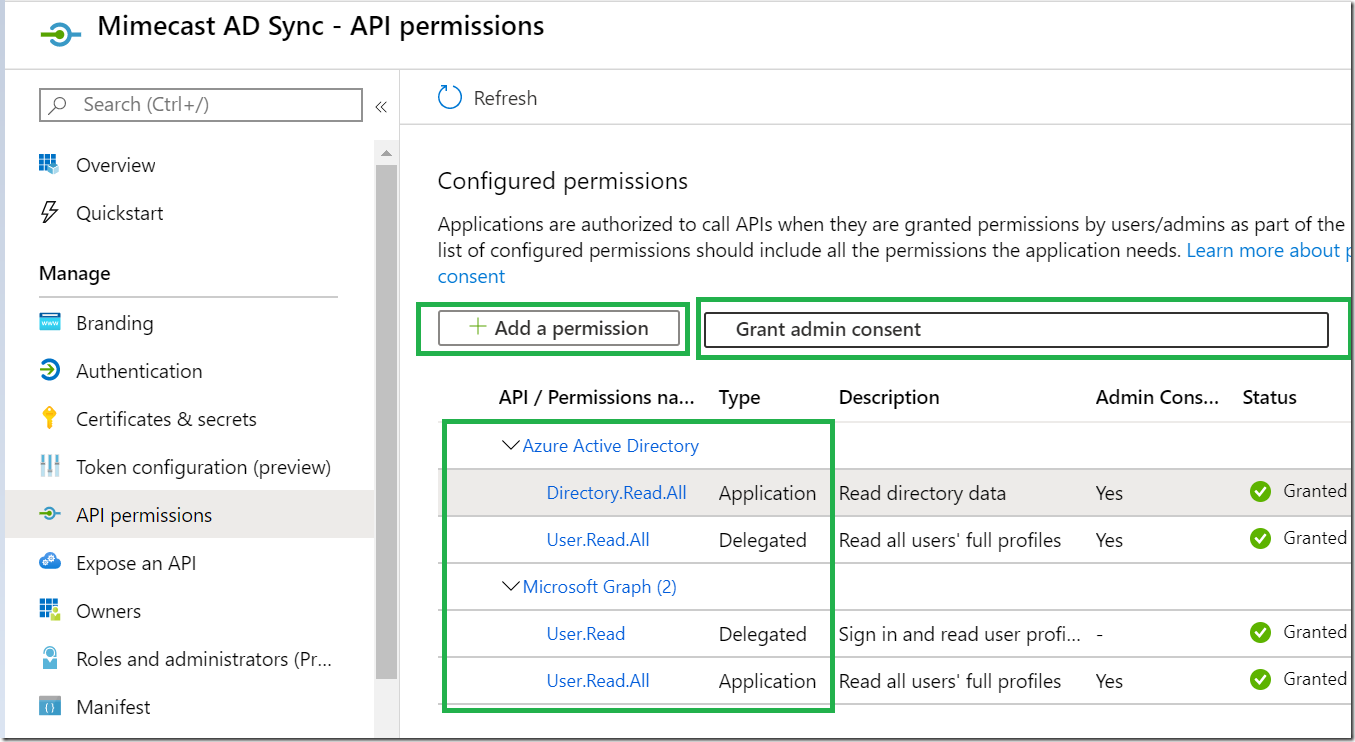Image resolution: width=1355 pixels, height=742 pixels.
Task: Click the Authentication arrow icon
Action: pyautogui.click(x=49, y=370)
